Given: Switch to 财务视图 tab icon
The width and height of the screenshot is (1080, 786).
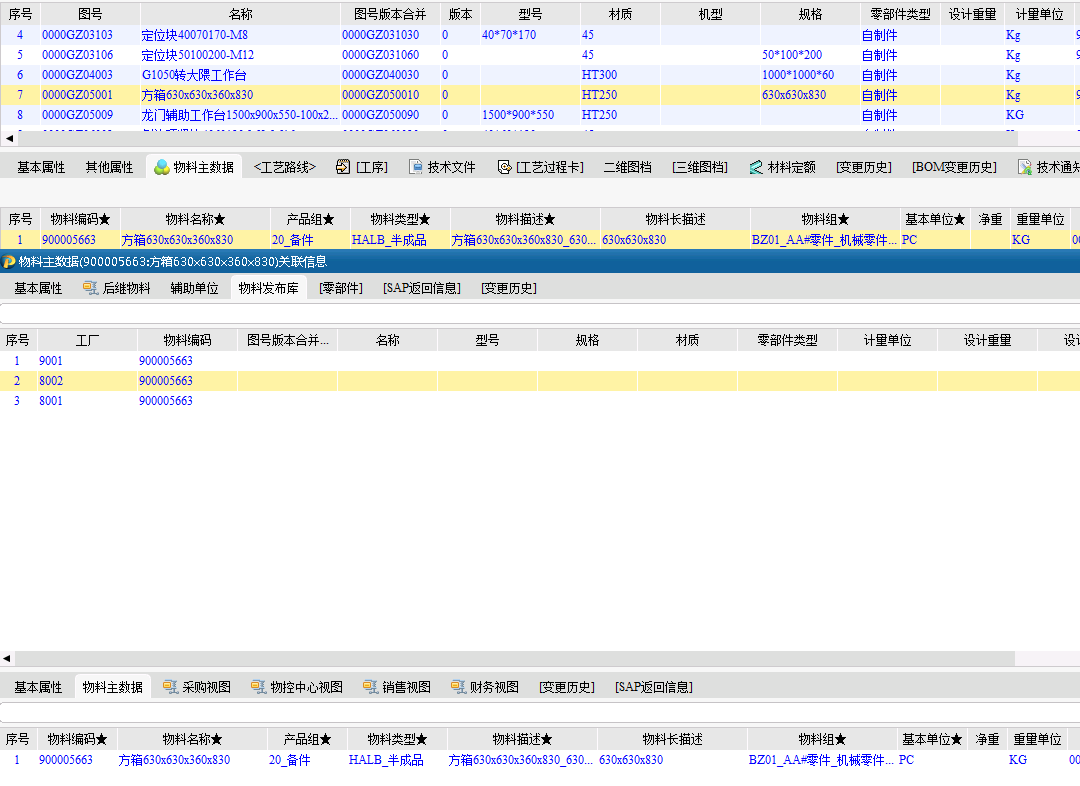Looking at the screenshot, I should (x=459, y=687).
